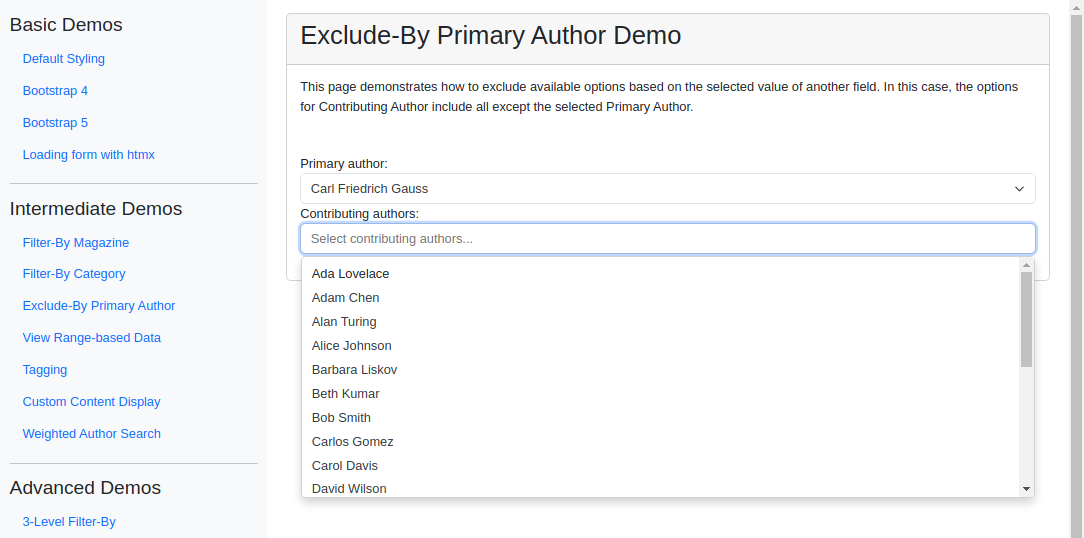Go to the Tagging demo
The image size is (1084, 538).
pyautogui.click(x=45, y=369)
